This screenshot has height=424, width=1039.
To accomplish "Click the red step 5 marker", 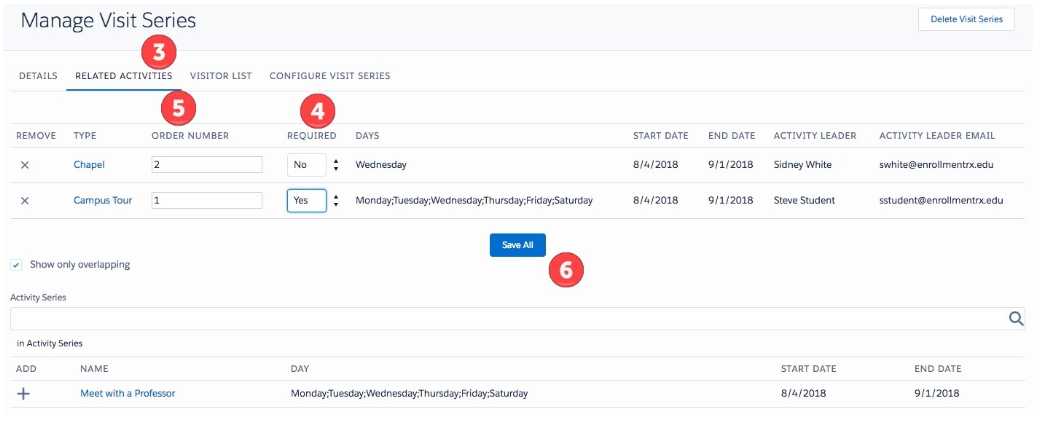I will pos(178,108).
